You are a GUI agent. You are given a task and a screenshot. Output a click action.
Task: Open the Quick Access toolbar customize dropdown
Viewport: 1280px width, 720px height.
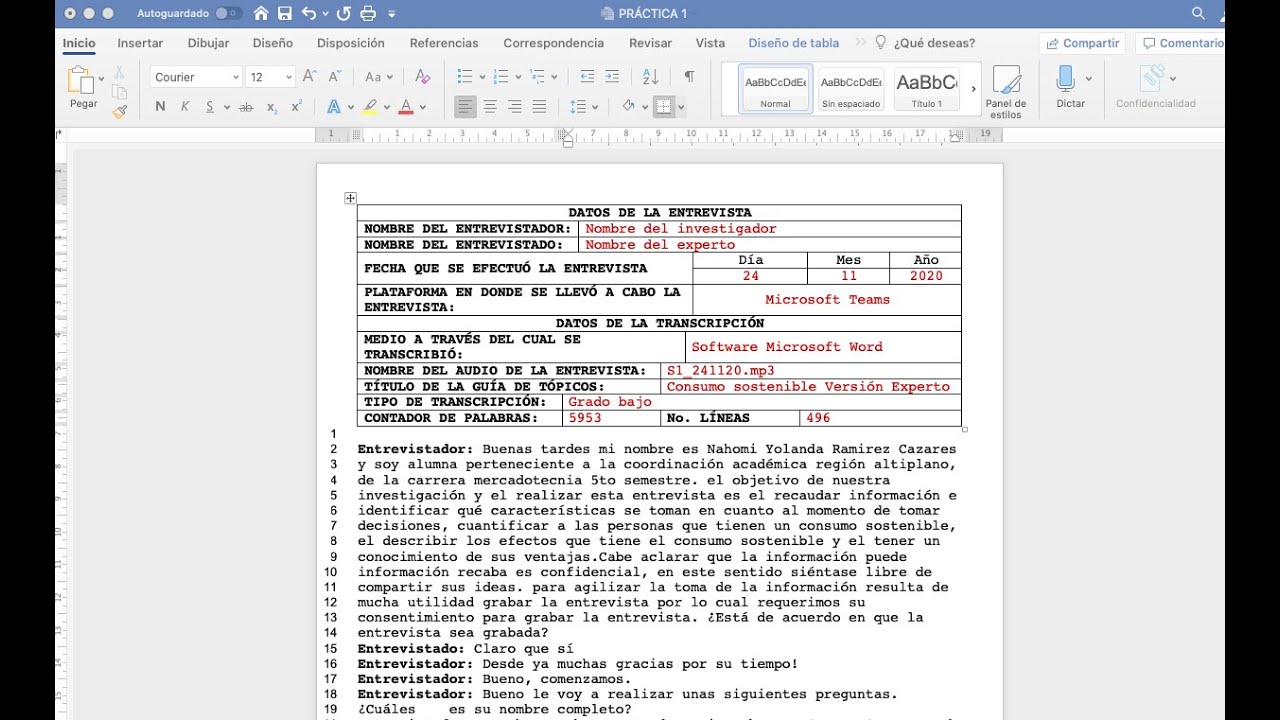[391, 14]
